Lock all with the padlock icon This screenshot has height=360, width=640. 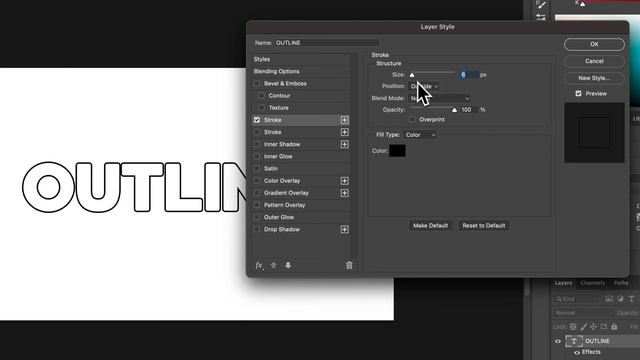(614, 327)
